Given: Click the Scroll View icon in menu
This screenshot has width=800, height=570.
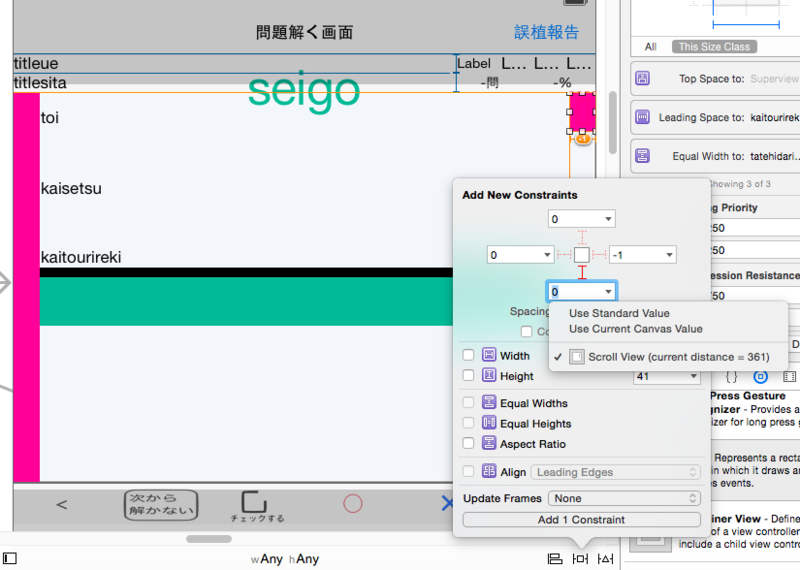Looking at the screenshot, I should (x=577, y=357).
